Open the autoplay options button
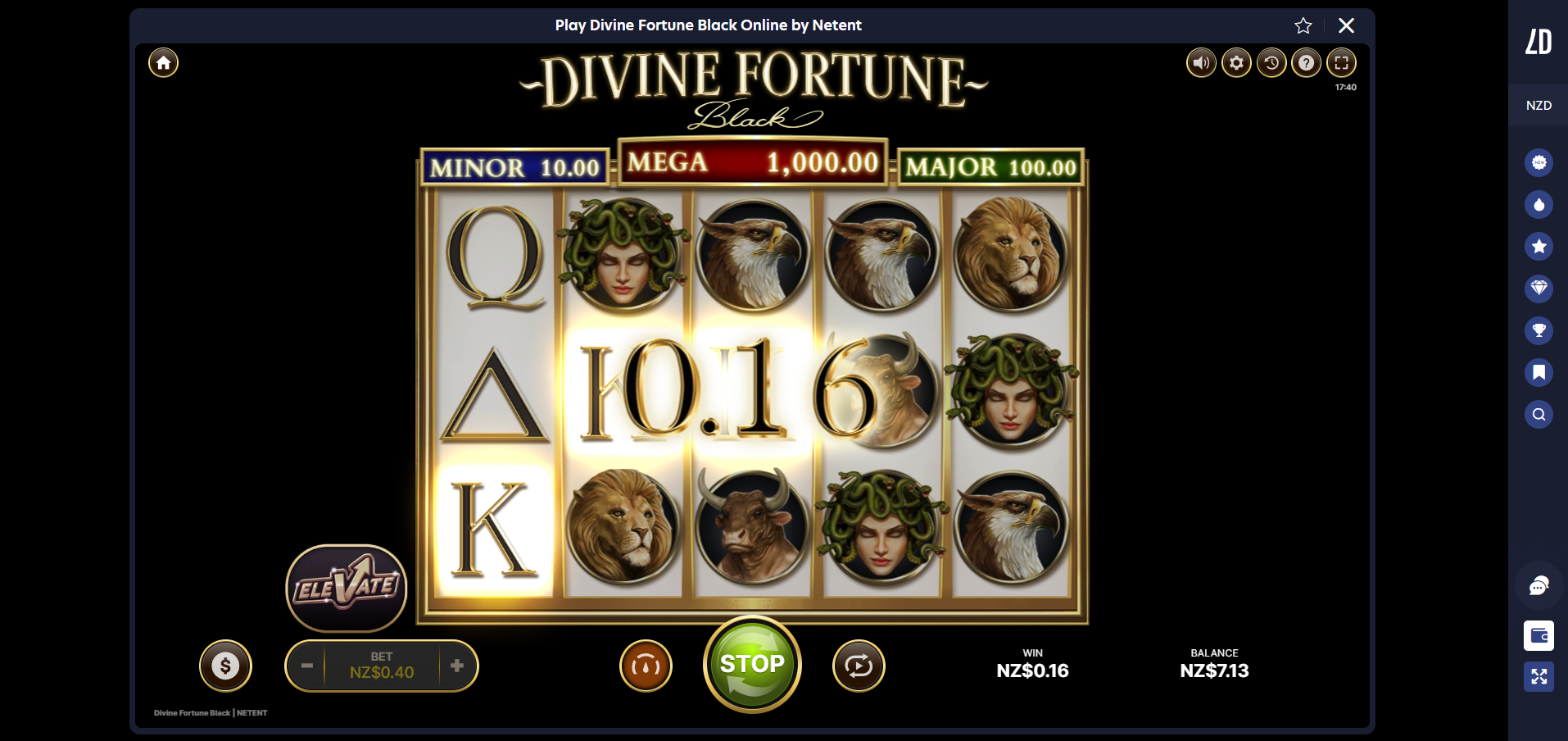The width and height of the screenshot is (1568, 741). 859,666
